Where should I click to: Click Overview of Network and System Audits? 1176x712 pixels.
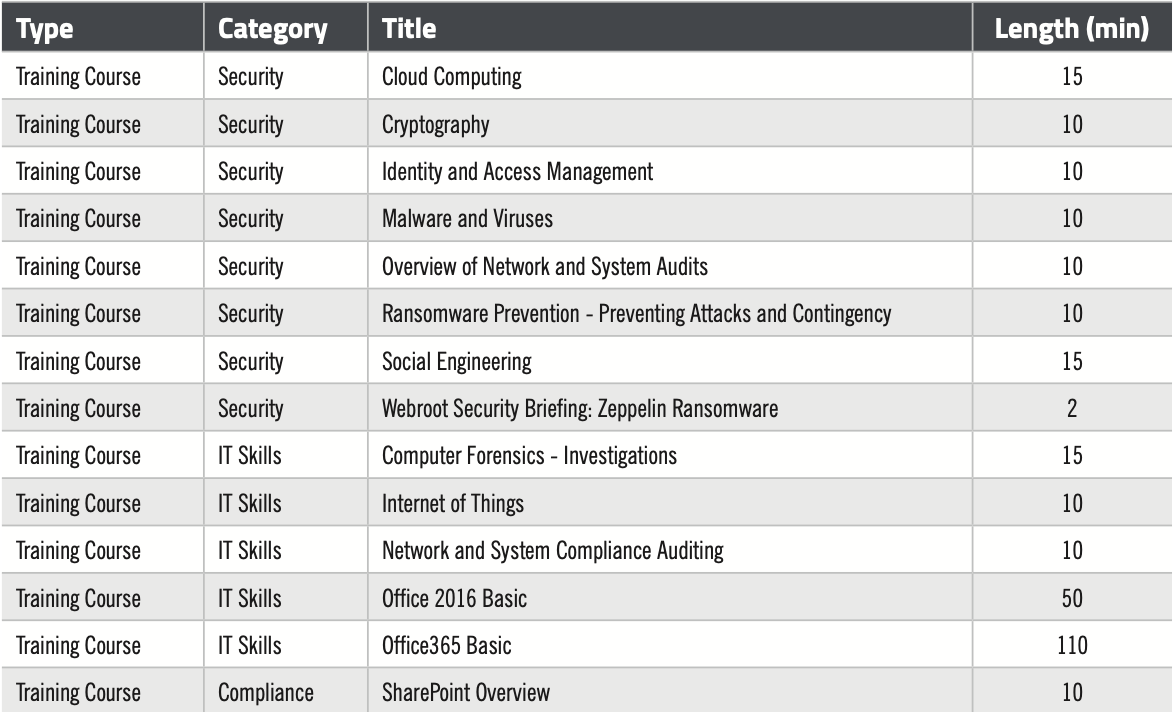pos(544,266)
